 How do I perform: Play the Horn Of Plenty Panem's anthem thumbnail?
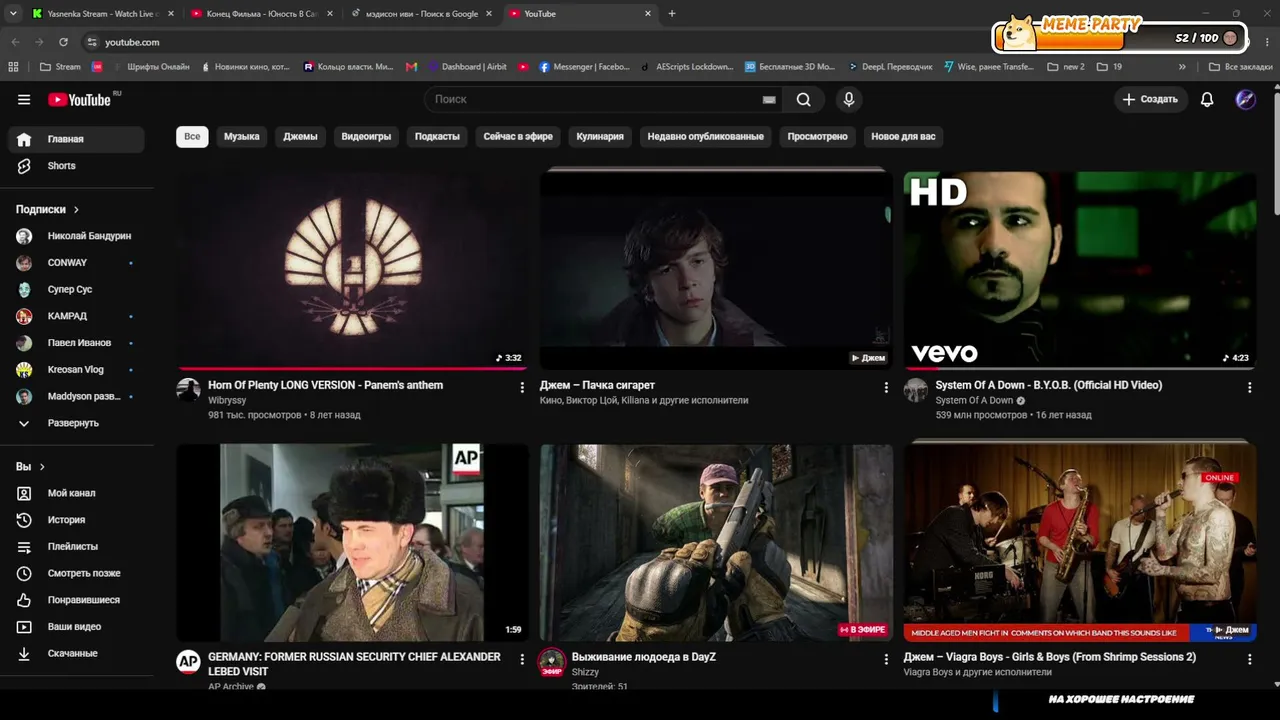tap(352, 269)
